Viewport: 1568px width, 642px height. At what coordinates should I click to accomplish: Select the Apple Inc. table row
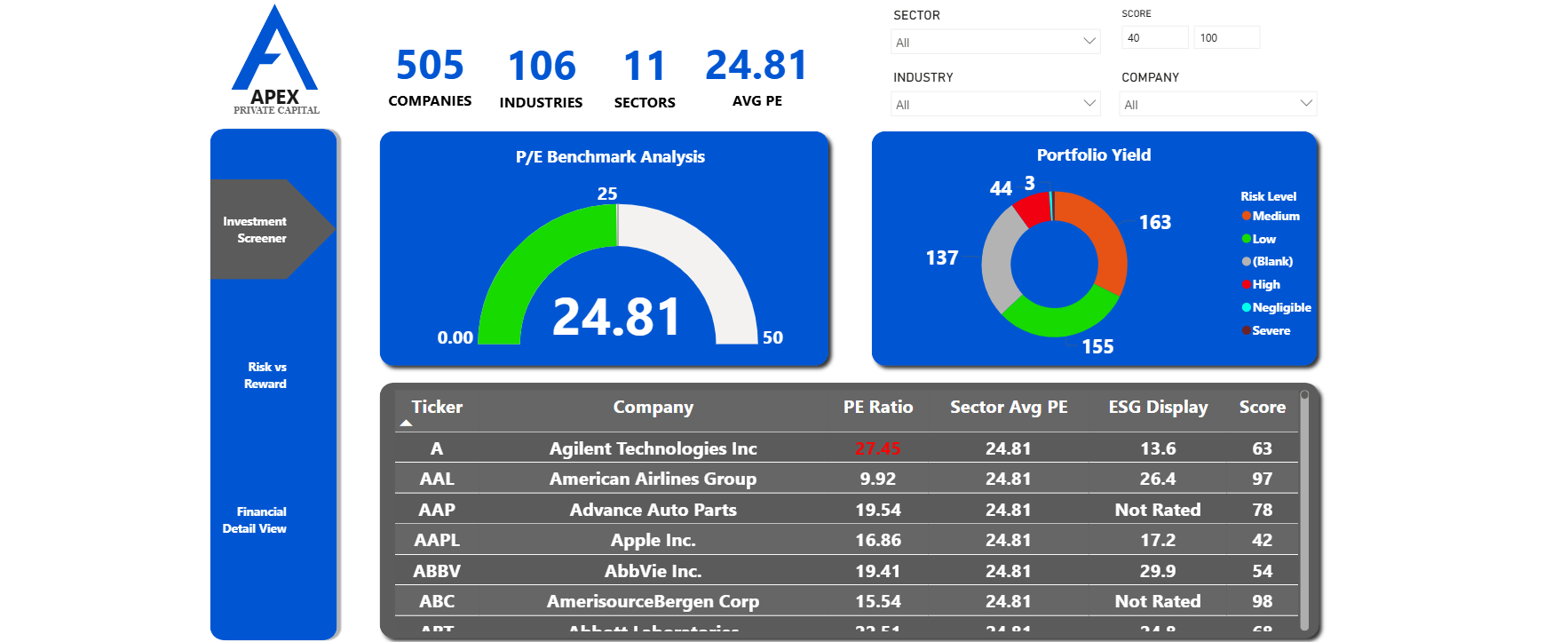(653, 540)
